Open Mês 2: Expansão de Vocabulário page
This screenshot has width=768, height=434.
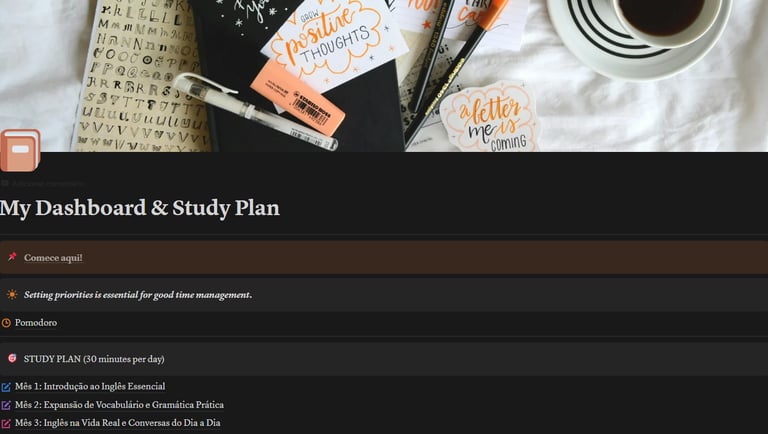tap(120, 405)
